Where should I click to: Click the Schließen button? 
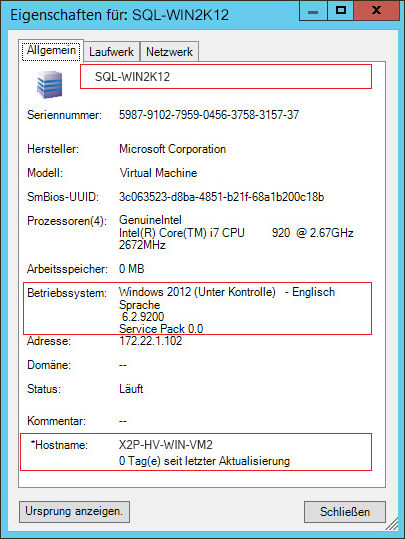345,512
